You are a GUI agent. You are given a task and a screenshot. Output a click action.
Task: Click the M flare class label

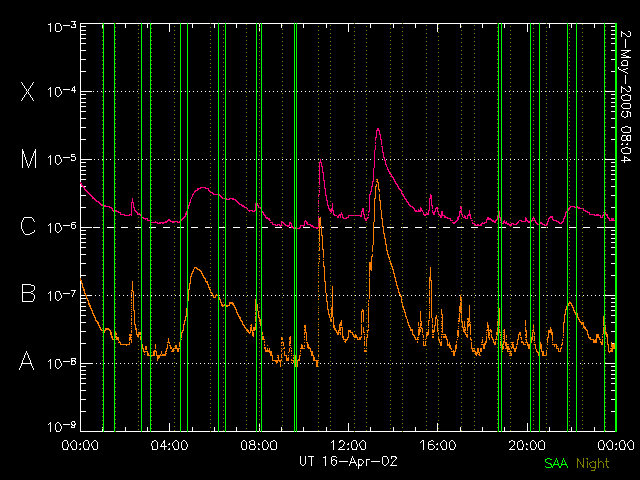point(29,159)
